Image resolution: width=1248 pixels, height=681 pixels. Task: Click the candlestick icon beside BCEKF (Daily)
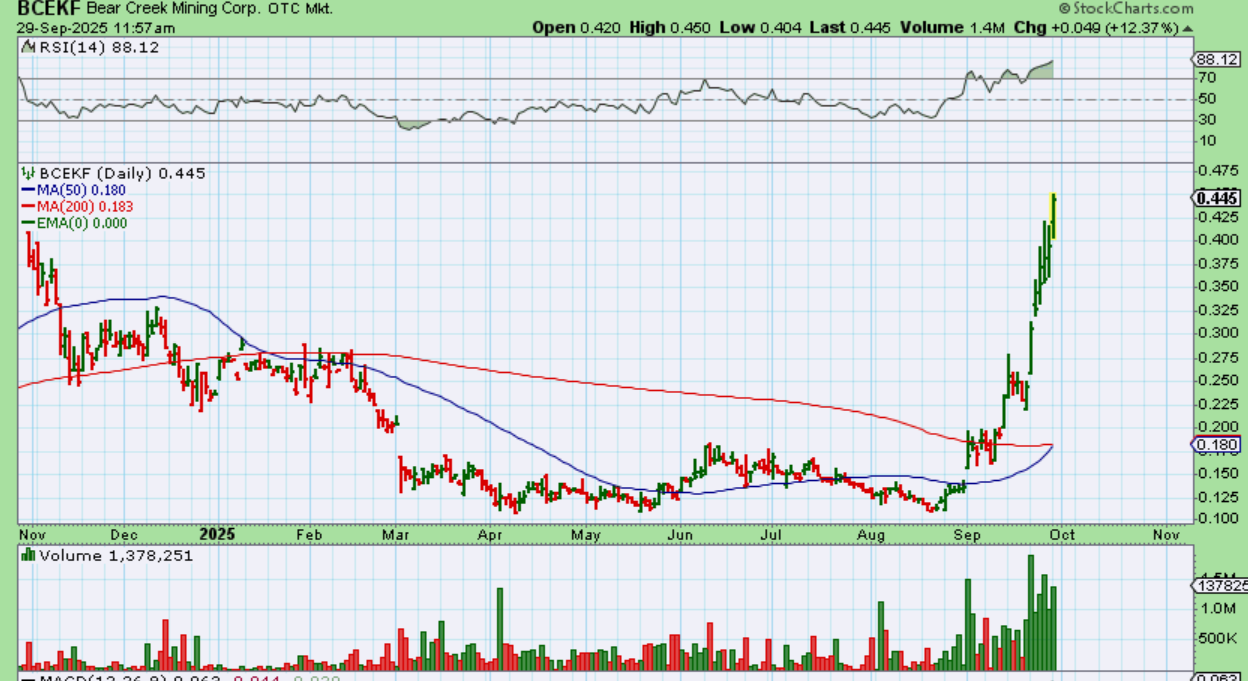(x=27, y=173)
